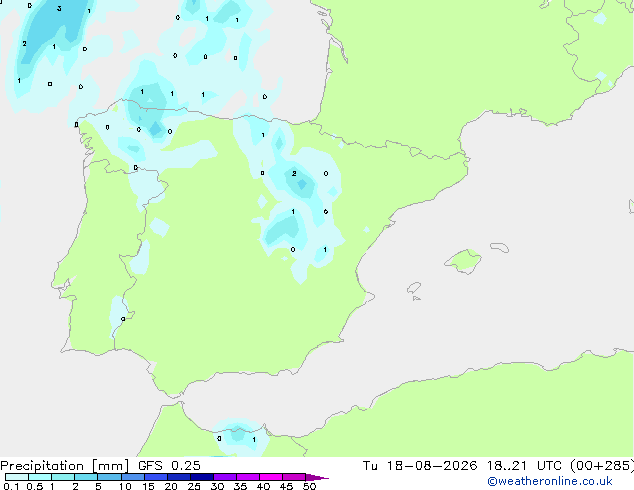Viewport: 634px width, 490px height.
Task: Click the 20–25 mm dark blue swatch
Action: click(x=179, y=477)
